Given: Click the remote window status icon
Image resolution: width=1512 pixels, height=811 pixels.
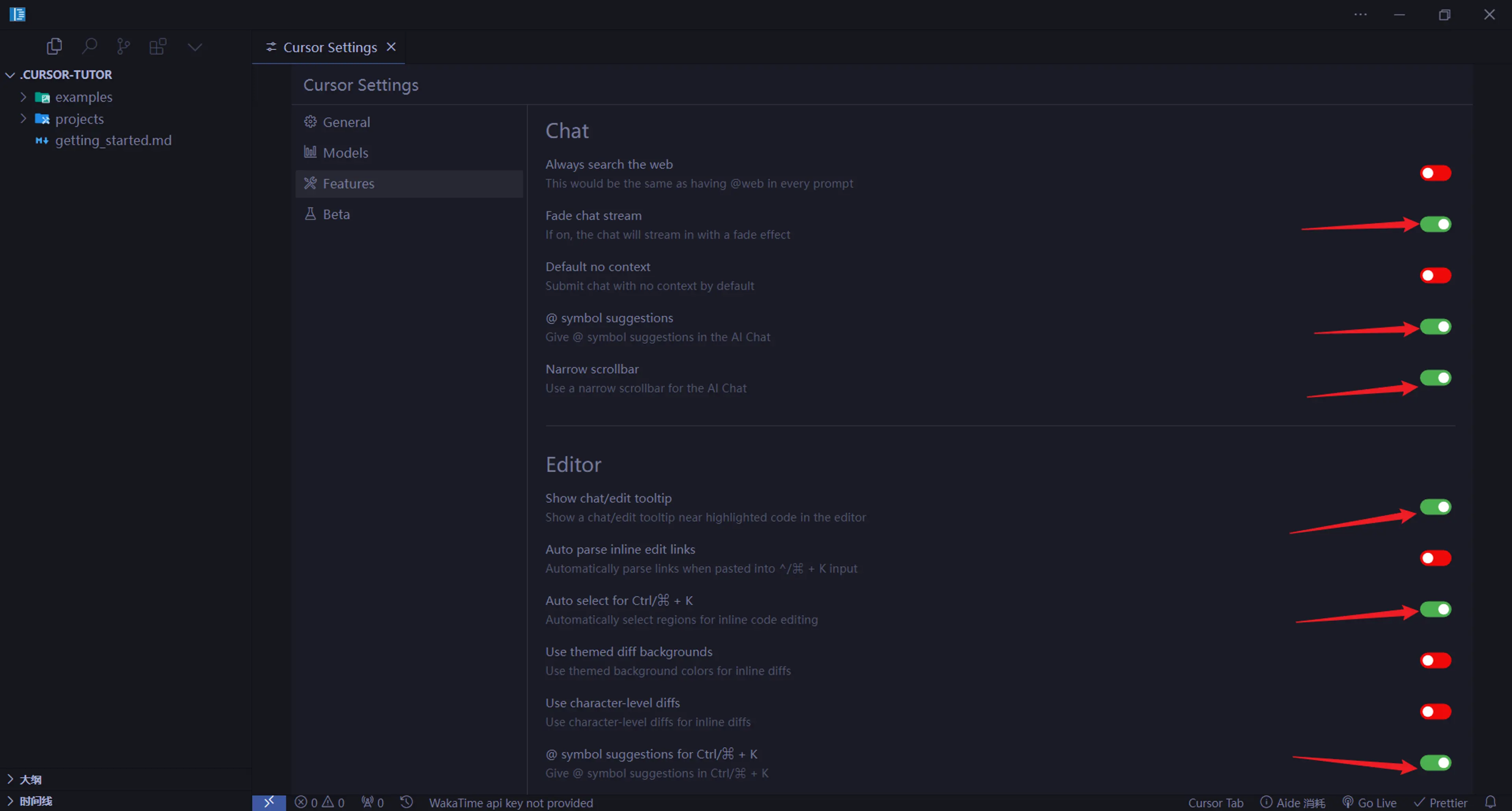Looking at the screenshot, I should click(269, 802).
